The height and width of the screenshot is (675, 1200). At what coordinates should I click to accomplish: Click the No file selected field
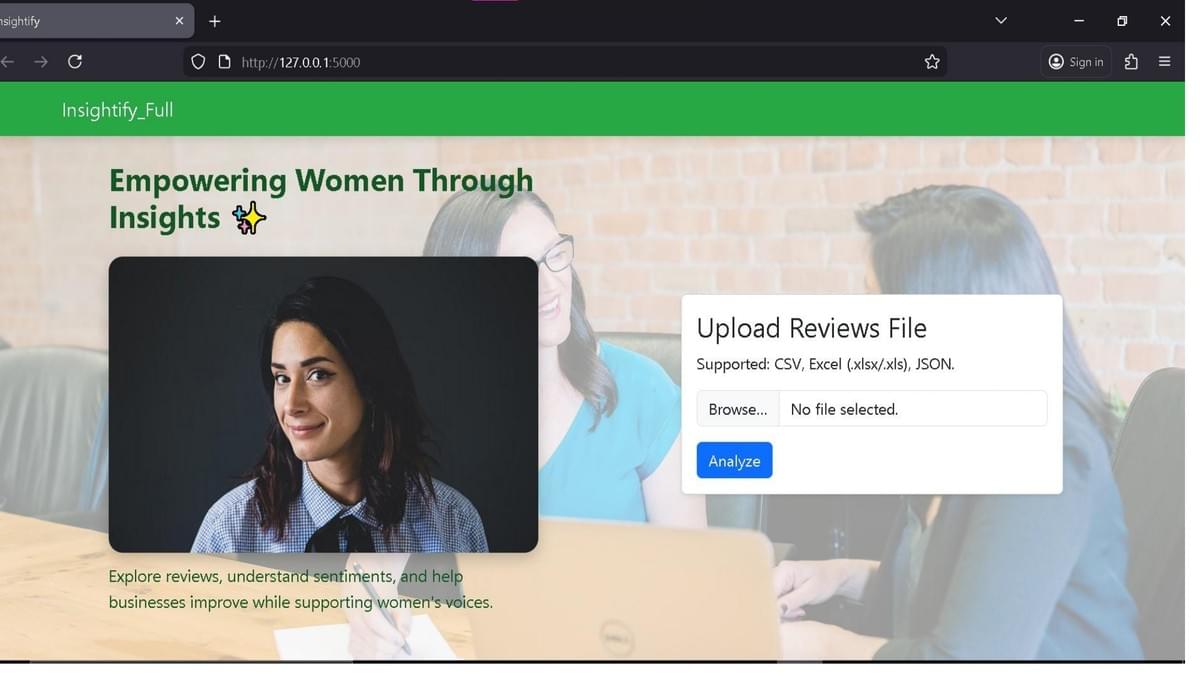click(911, 409)
